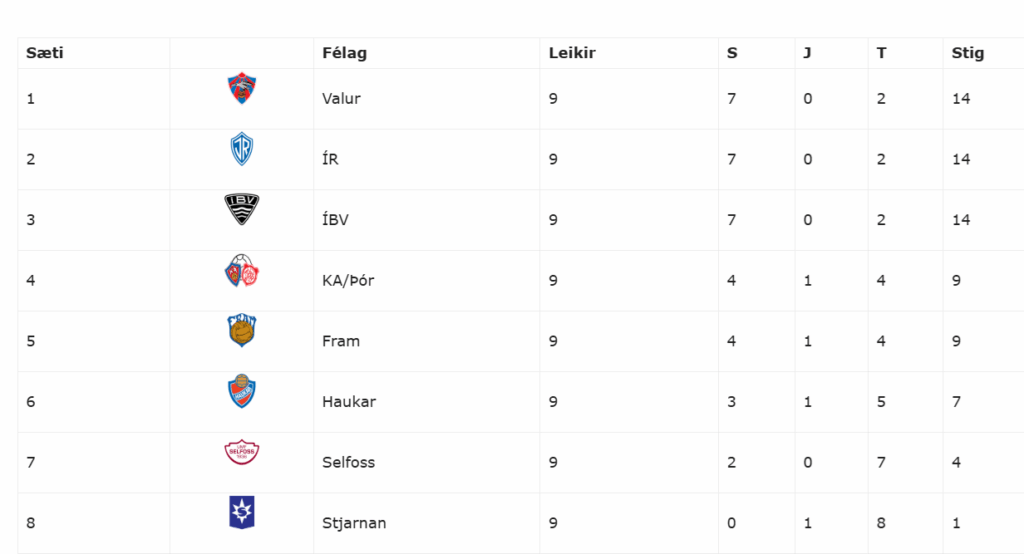Click the Stig column header
Image resolution: width=1024 pixels, height=554 pixels.
click(x=967, y=53)
